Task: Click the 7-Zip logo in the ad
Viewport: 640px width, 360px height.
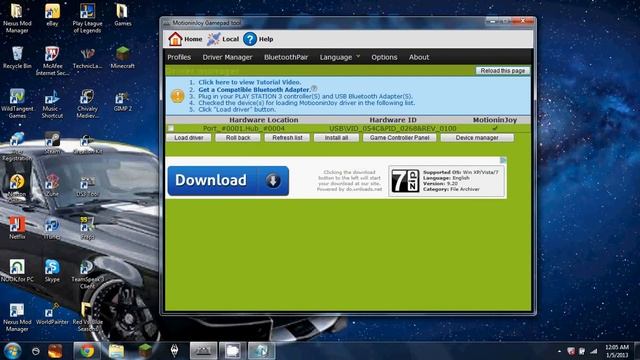Action: click(x=405, y=180)
